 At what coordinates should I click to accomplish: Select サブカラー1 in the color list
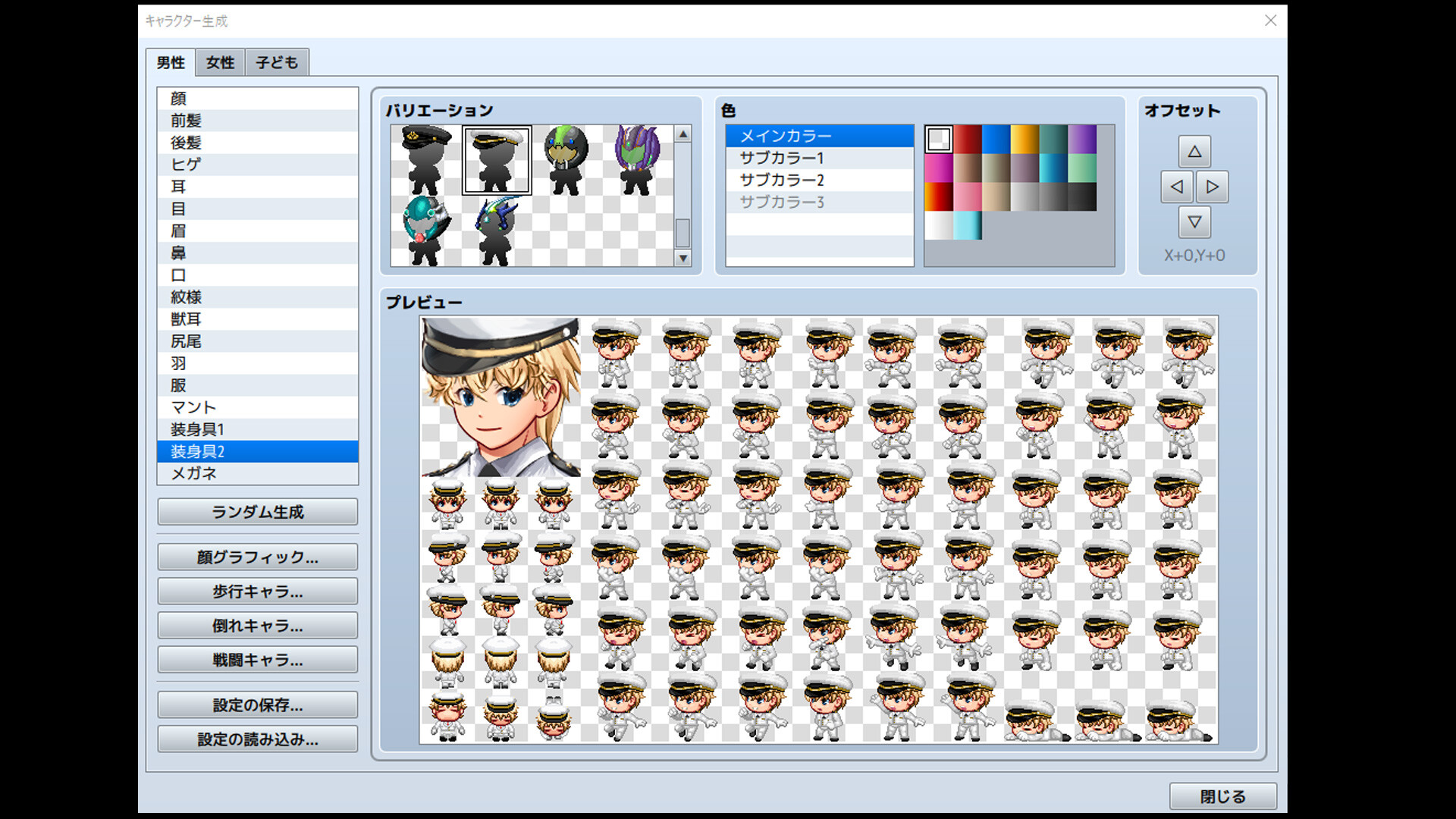[x=781, y=158]
